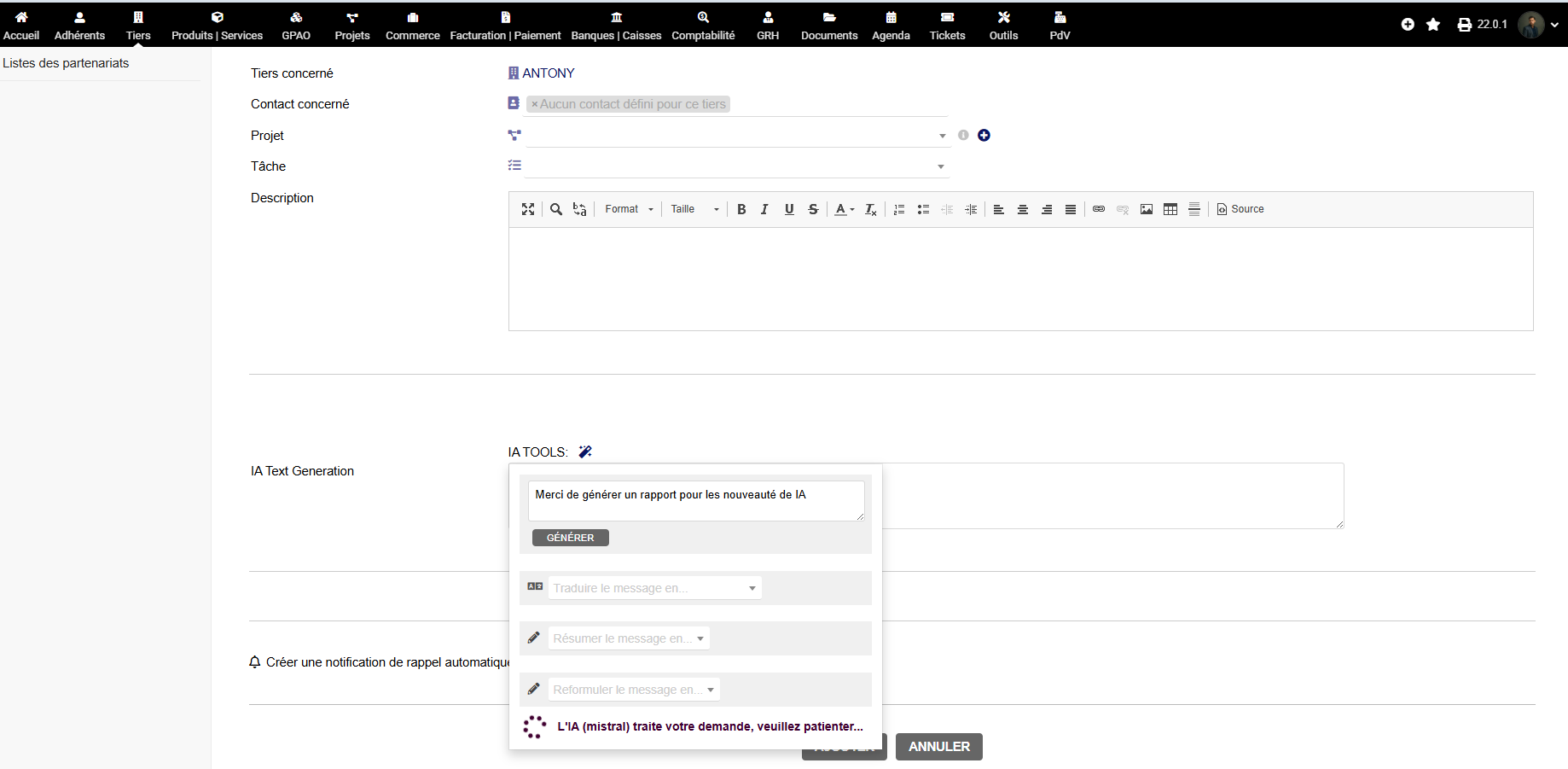Image resolution: width=1568 pixels, height=769 pixels.
Task: Click the quick add plus icon in the top bar
Action: tap(1408, 25)
